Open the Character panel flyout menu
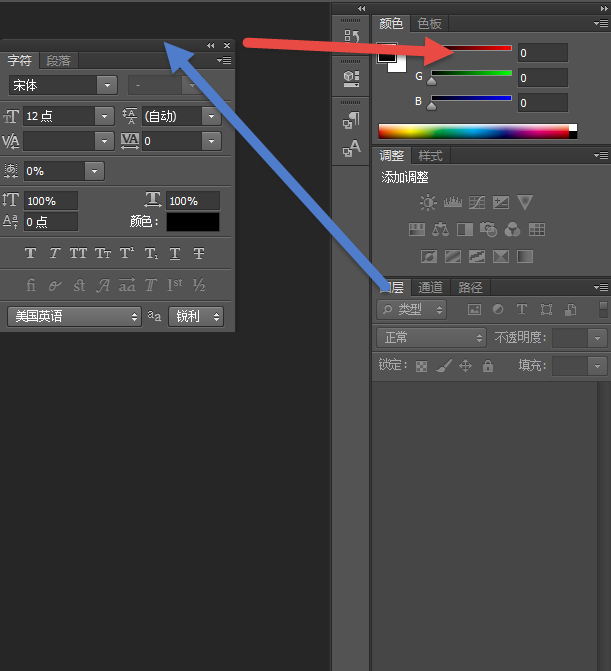Image resolution: width=611 pixels, height=671 pixels. 225,60
